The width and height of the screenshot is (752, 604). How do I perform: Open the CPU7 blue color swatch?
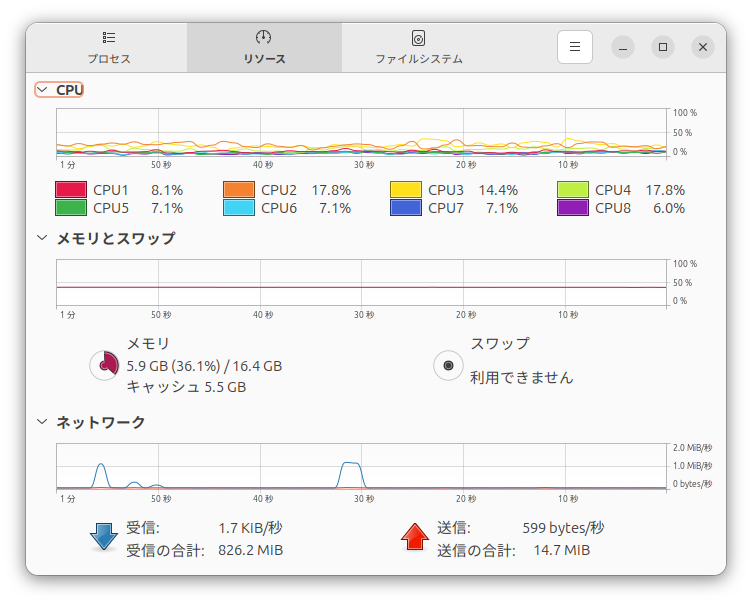point(406,208)
